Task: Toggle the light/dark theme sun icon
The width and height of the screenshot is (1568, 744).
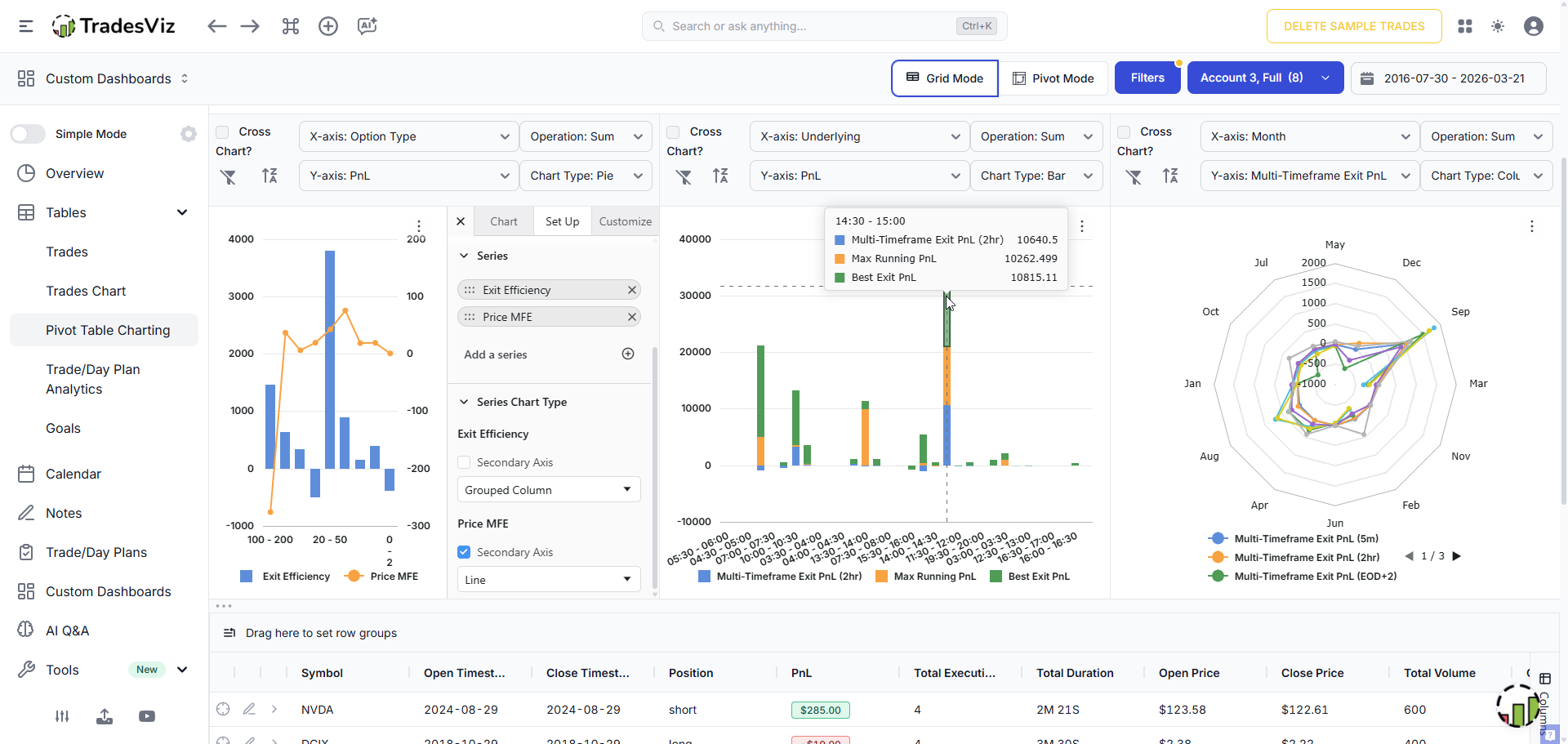Action: [1498, 26]
